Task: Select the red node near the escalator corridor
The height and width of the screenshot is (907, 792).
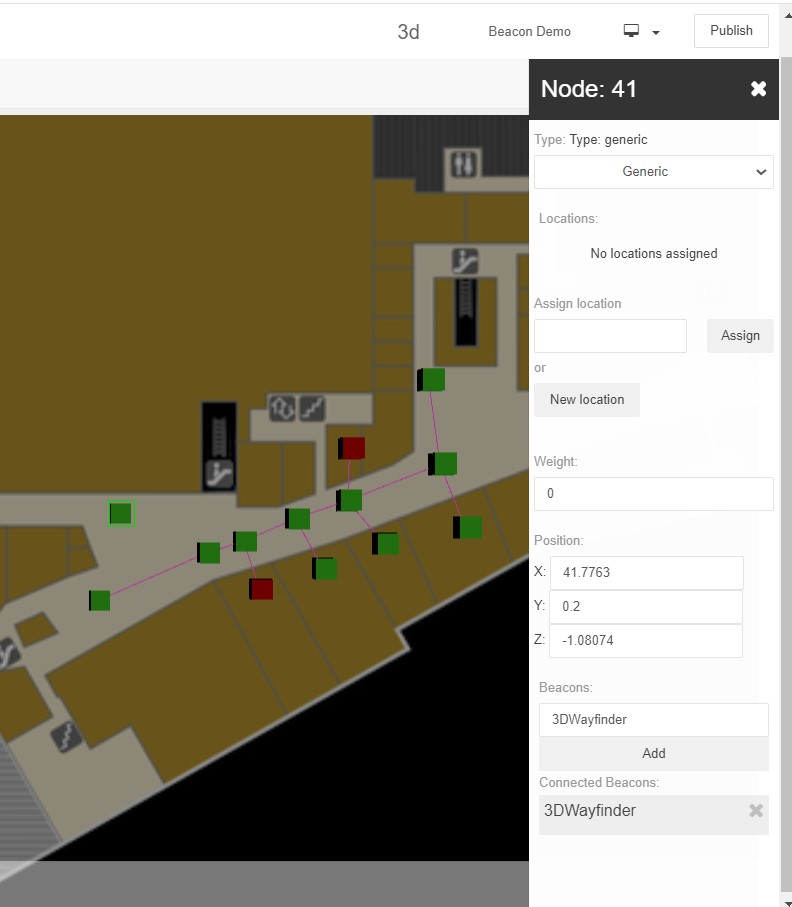Action: pos(352,448)
